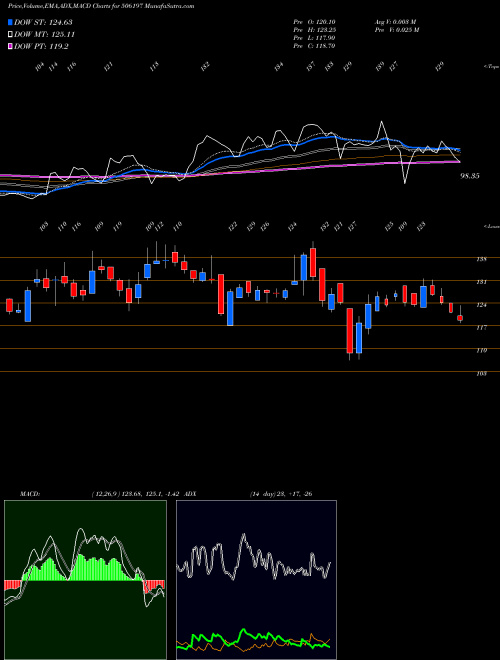Click the 131 price axis label
This screenshot has width=500, height=660.
[481, 282]
